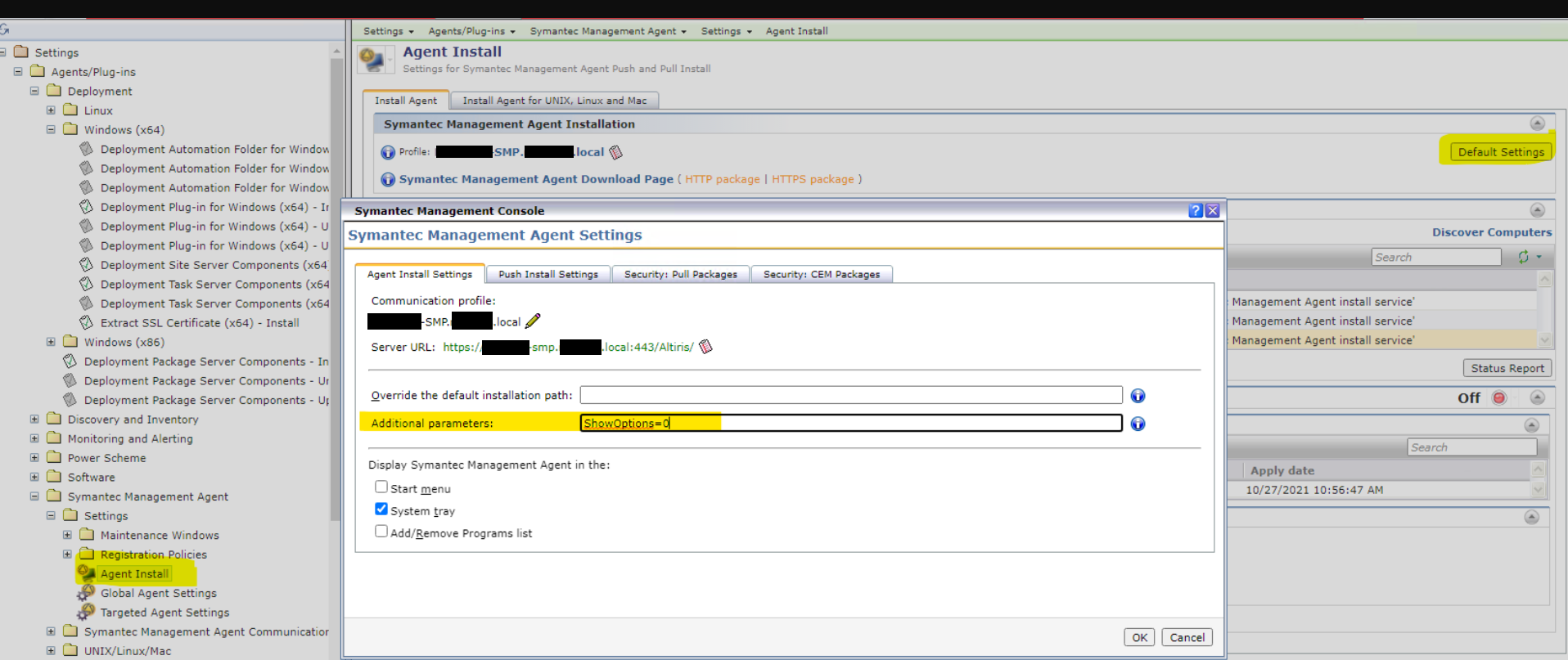Screen dimensions: 1568x660
Task: Switch to Security: Pull Packages tab
Action: 681,275
